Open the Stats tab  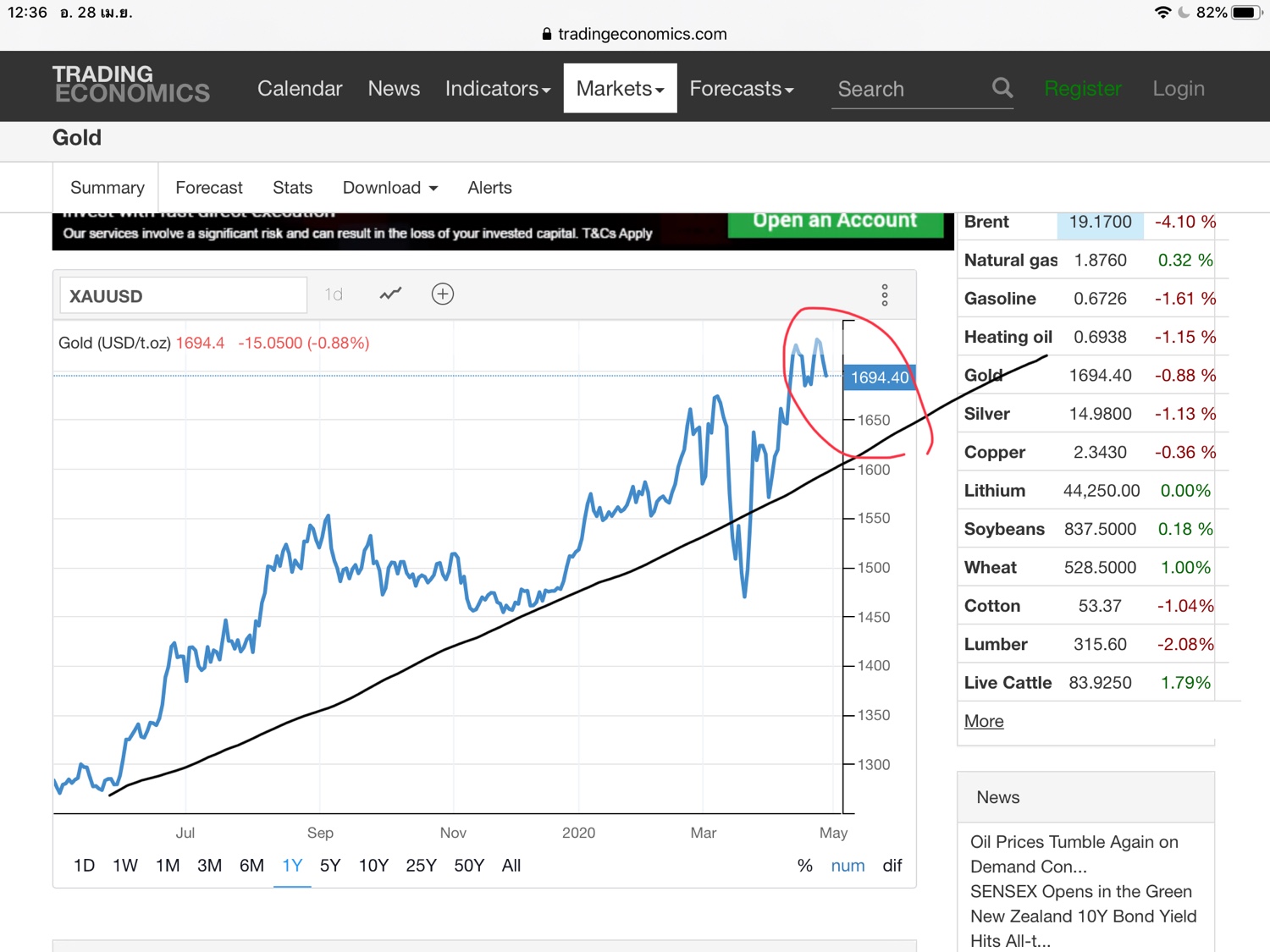pyautogui.click(x=292, y=188)
